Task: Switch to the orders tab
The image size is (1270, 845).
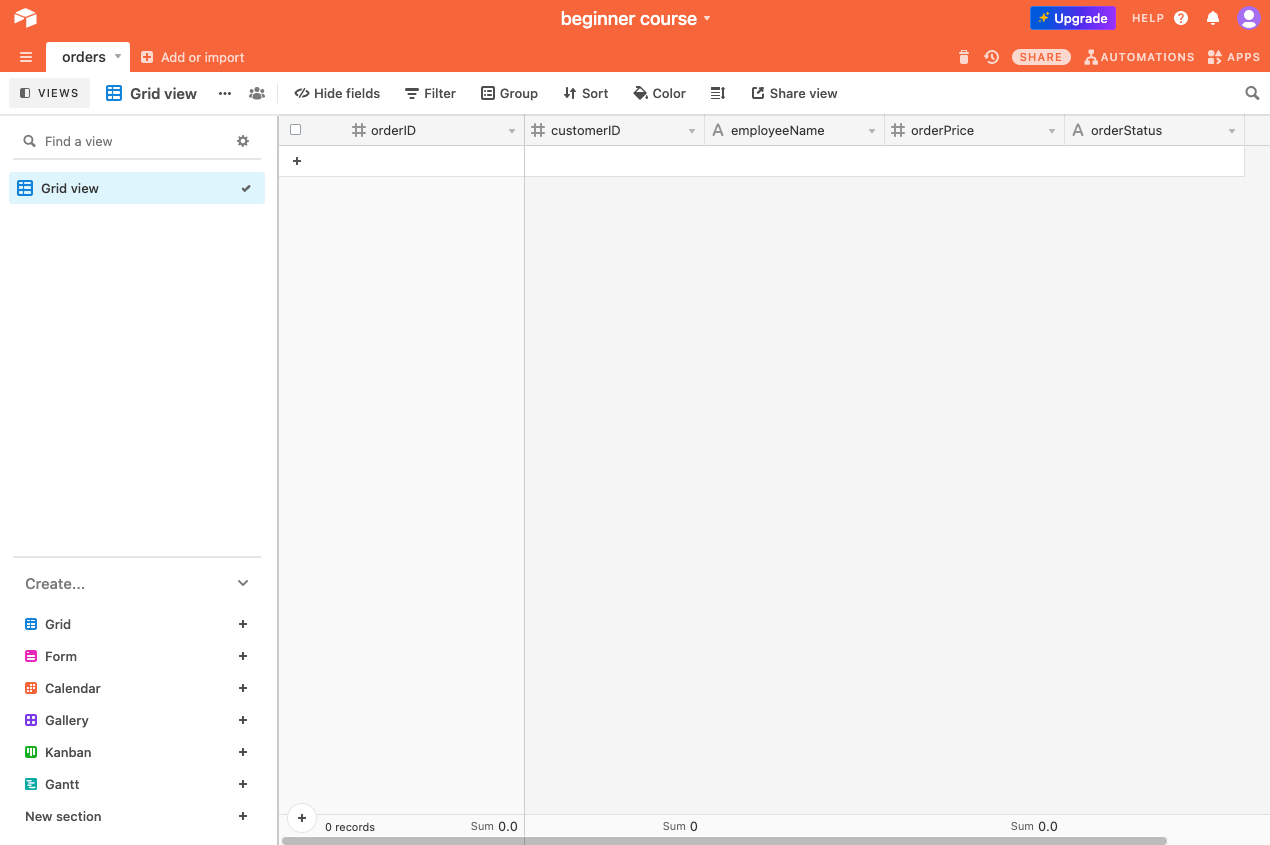Action: 83,57
